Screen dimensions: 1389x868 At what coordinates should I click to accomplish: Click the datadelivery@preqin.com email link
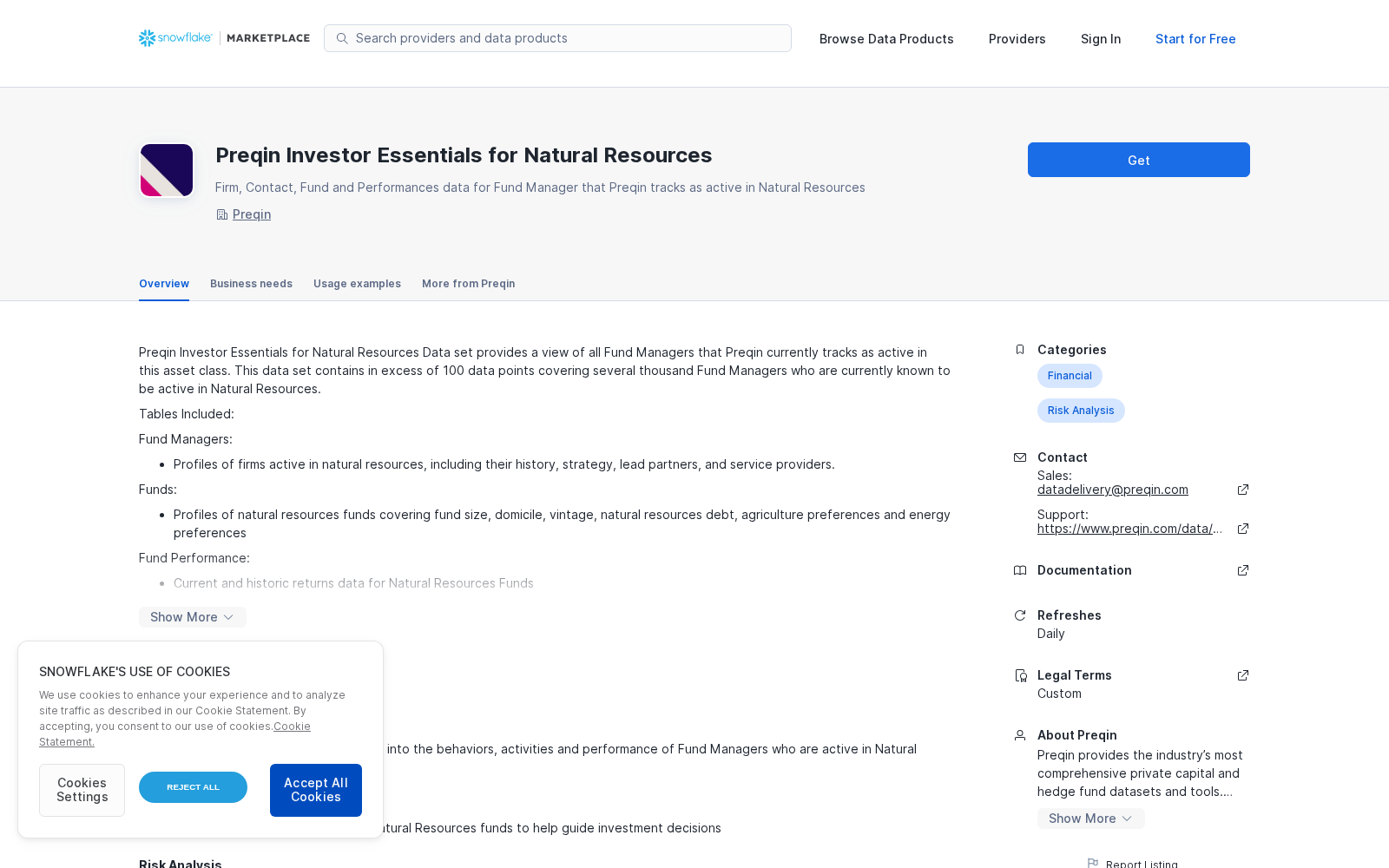click(1113, 490)
